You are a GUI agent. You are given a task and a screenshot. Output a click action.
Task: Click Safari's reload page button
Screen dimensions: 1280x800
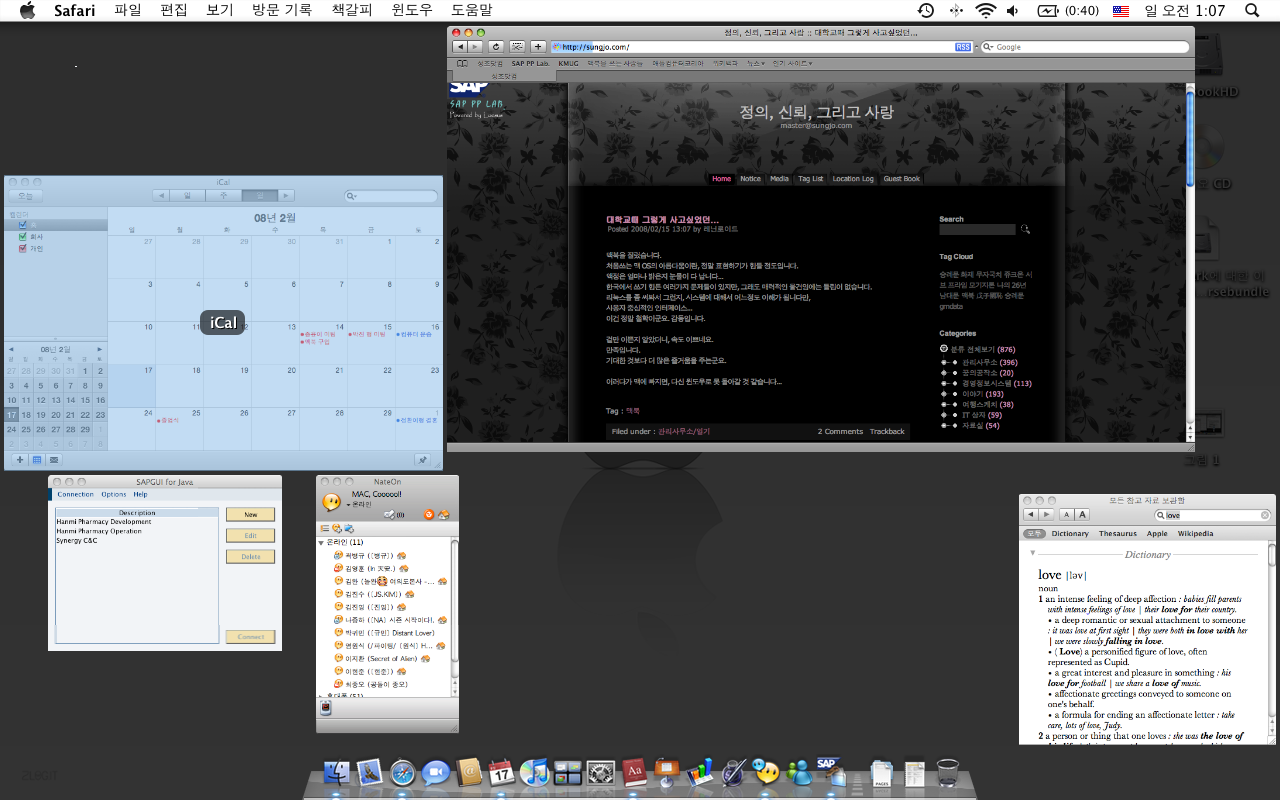pyautogui.click(x=496, y=47)
